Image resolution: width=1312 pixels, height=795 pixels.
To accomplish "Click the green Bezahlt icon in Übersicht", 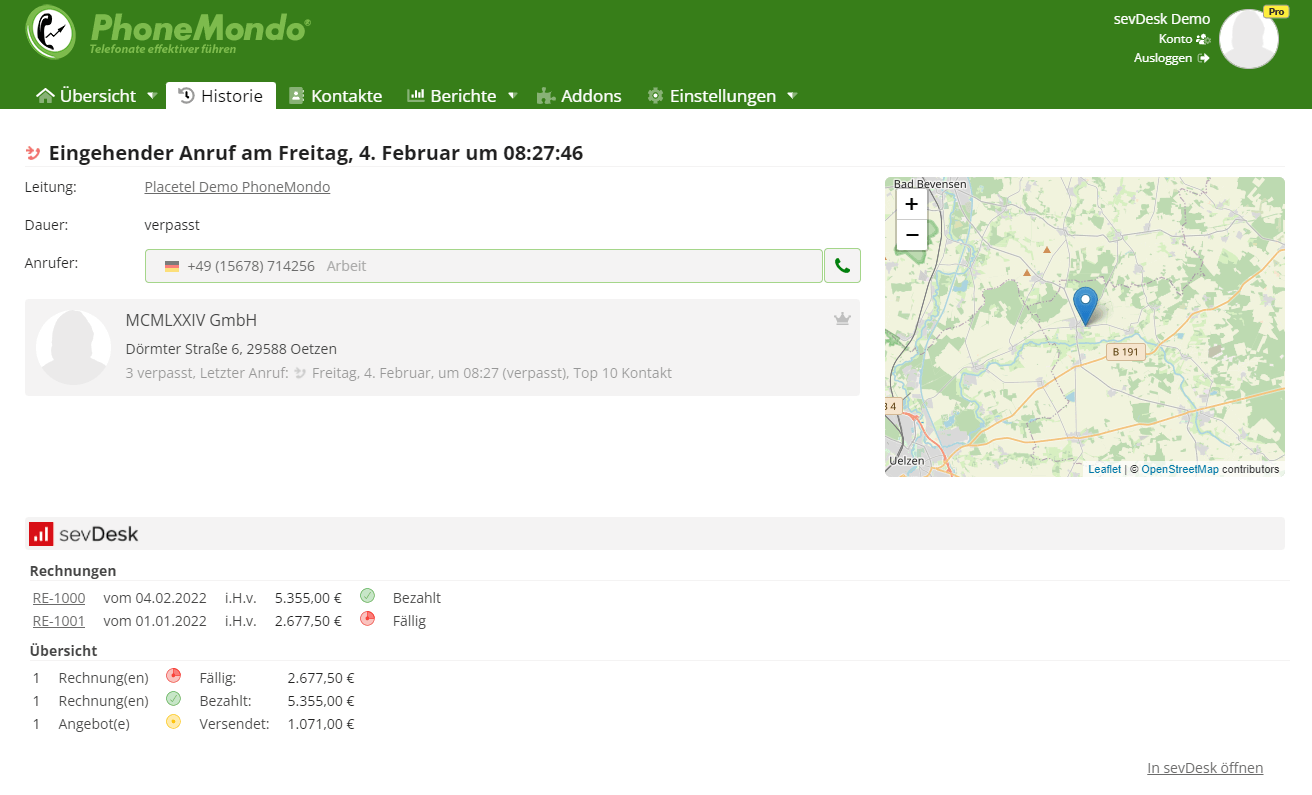I will coord(173,699).
